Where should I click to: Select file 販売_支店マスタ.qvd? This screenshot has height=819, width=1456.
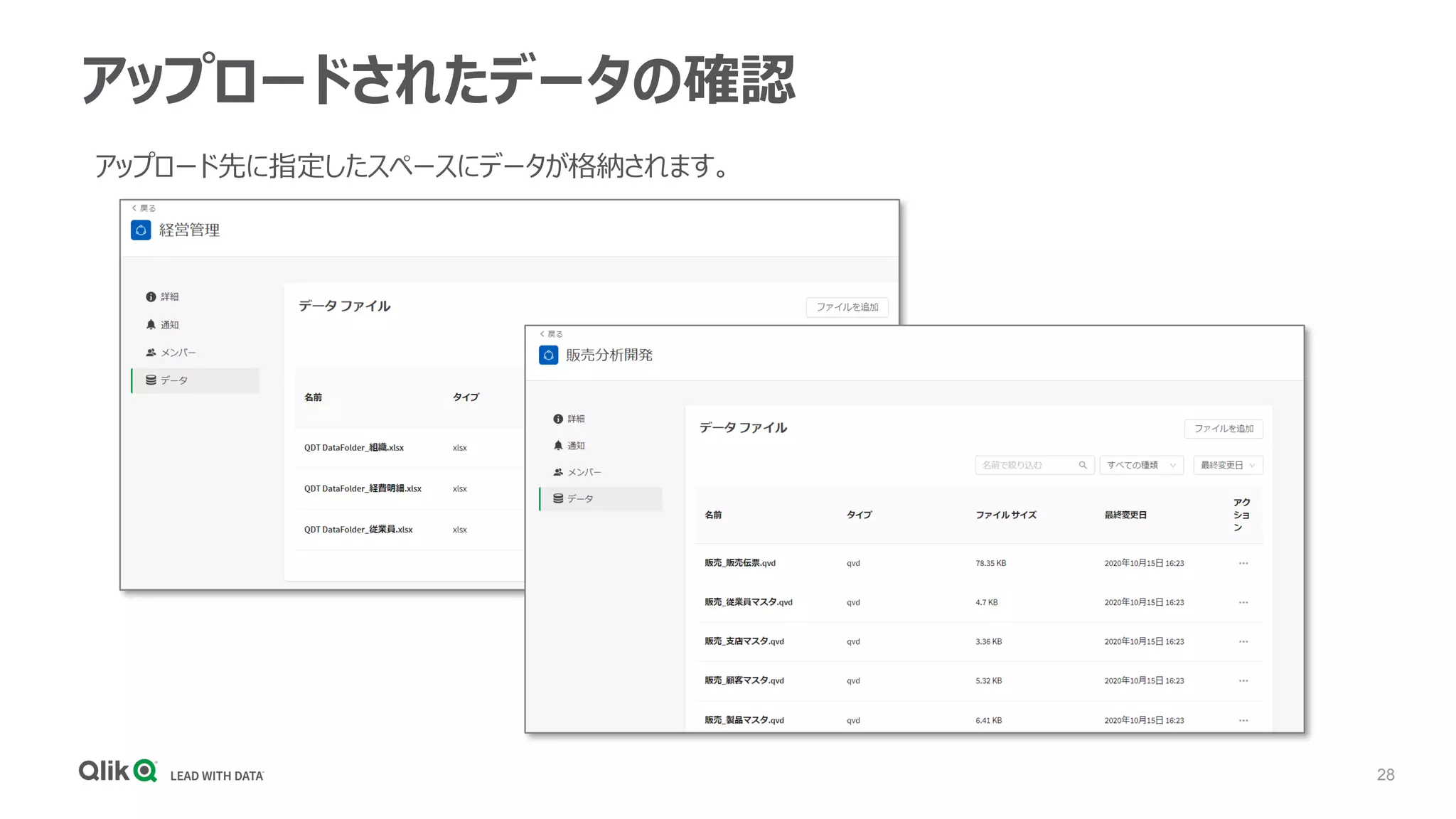click(744, 641)
